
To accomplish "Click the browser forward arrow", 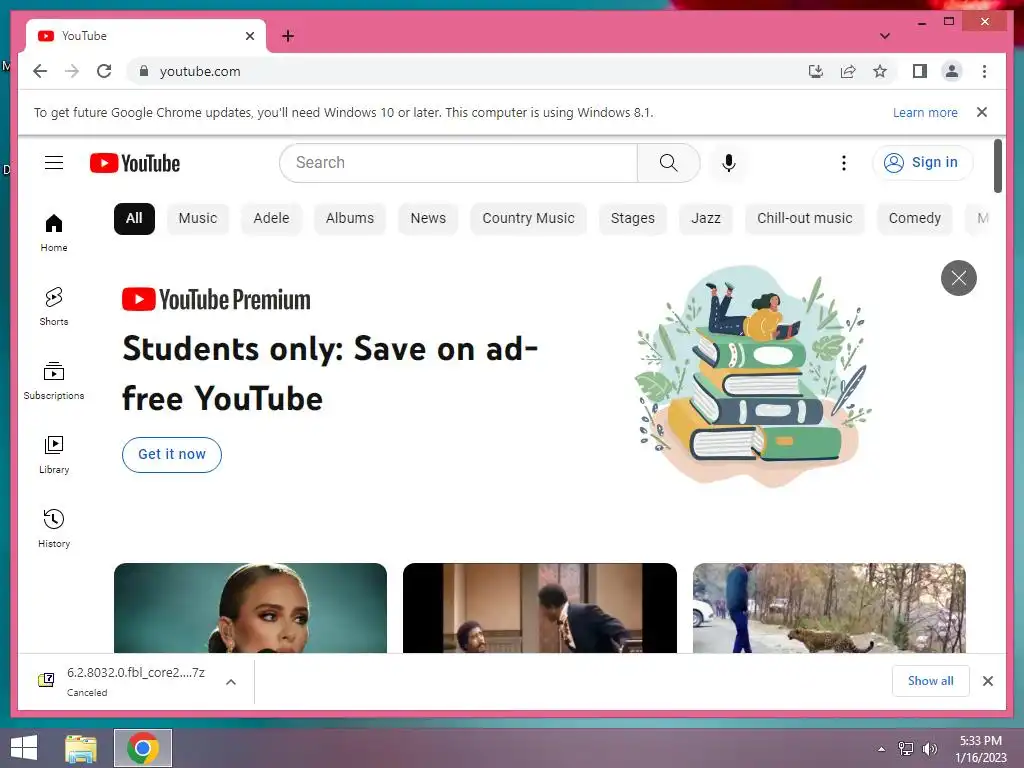I will tap(72, 71).
